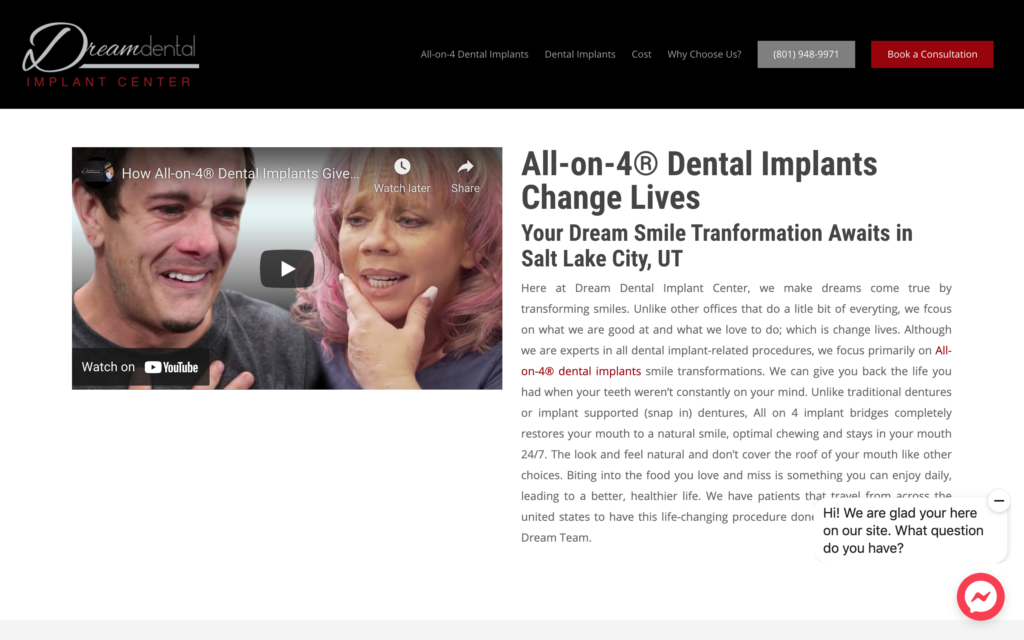This screenshot has height=640, width=1024.
Task: Click Watch on YouTube bar
Action: click(140, 367)
